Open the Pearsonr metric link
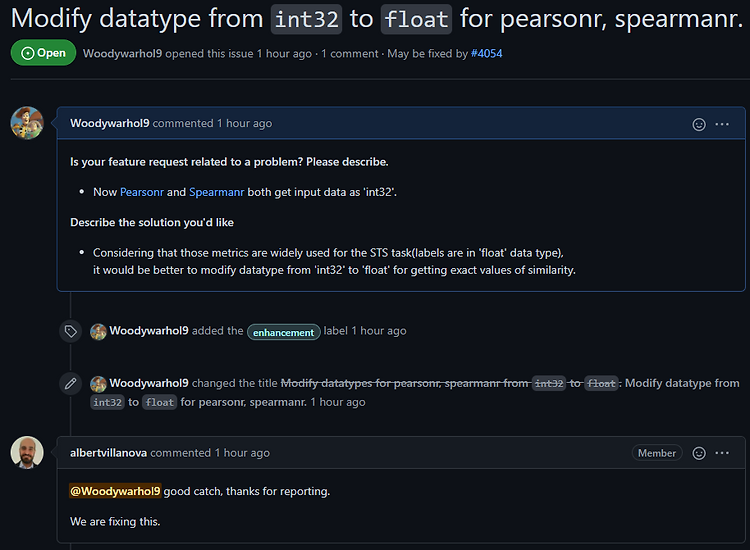The image size is (750, 550). 142,192
